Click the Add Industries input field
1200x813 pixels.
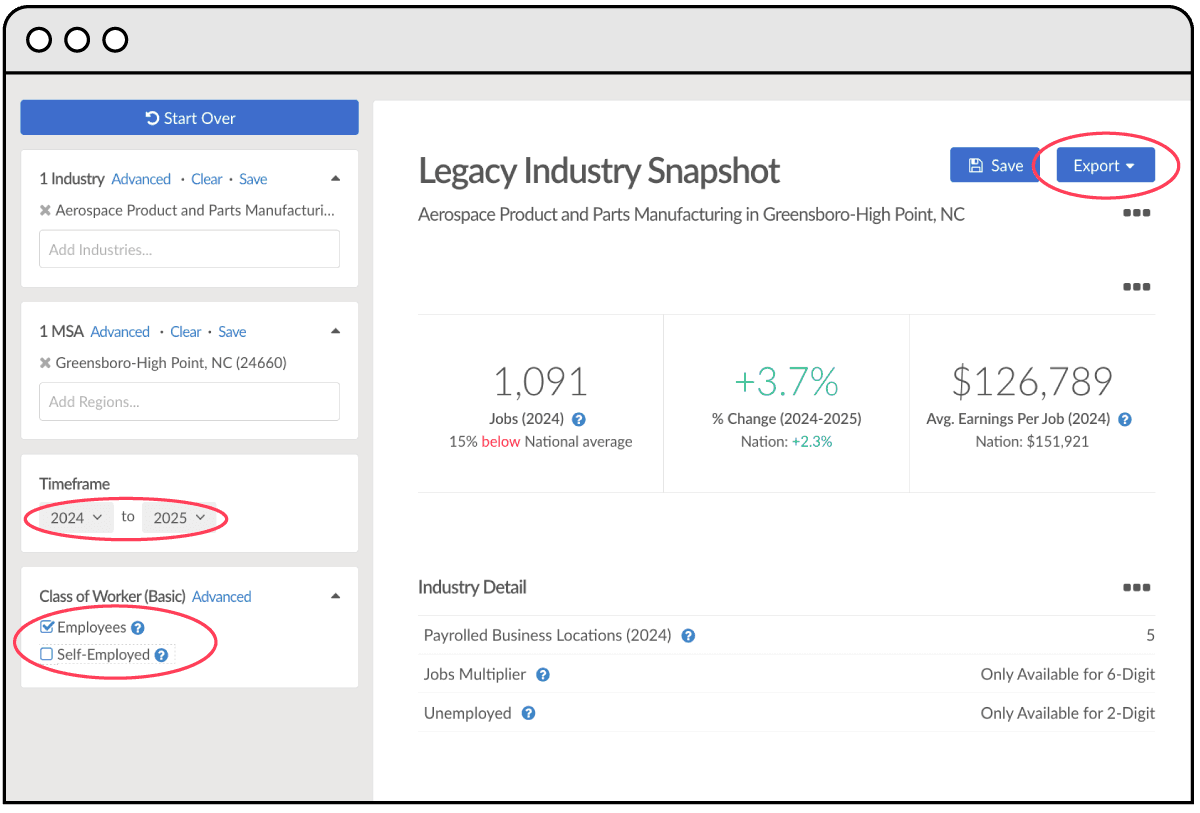coord(189,249)
